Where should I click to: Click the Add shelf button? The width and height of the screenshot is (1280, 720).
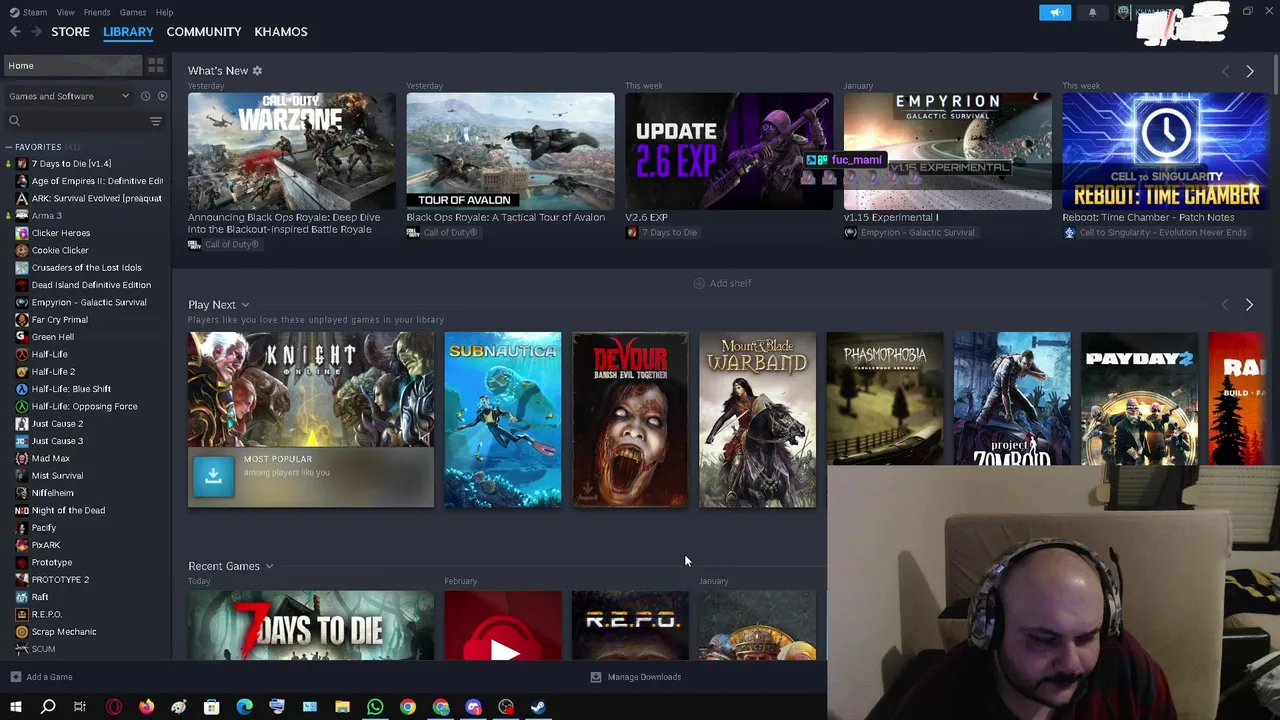click(722, 283)
